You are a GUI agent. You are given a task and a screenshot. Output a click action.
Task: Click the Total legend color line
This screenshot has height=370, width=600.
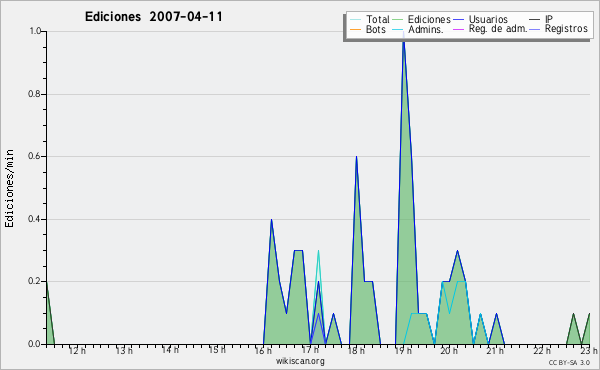355,20
